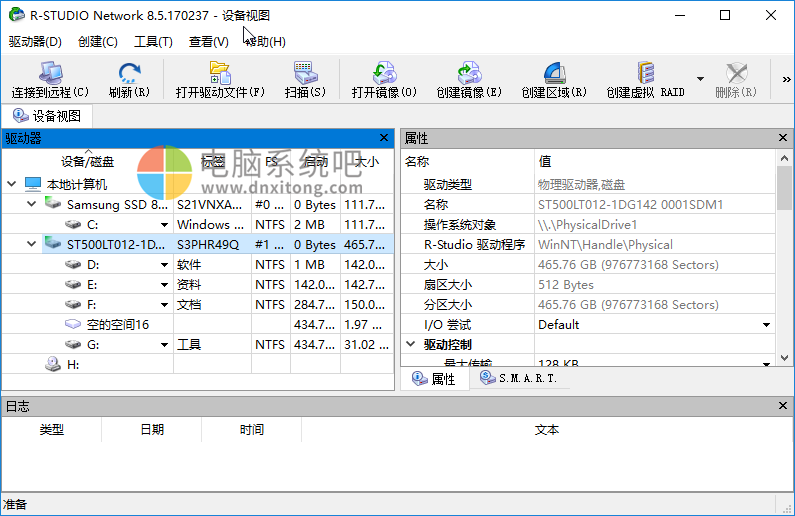
Task: Open the D: partition dropdown arrow
Action: coord(164,265)
